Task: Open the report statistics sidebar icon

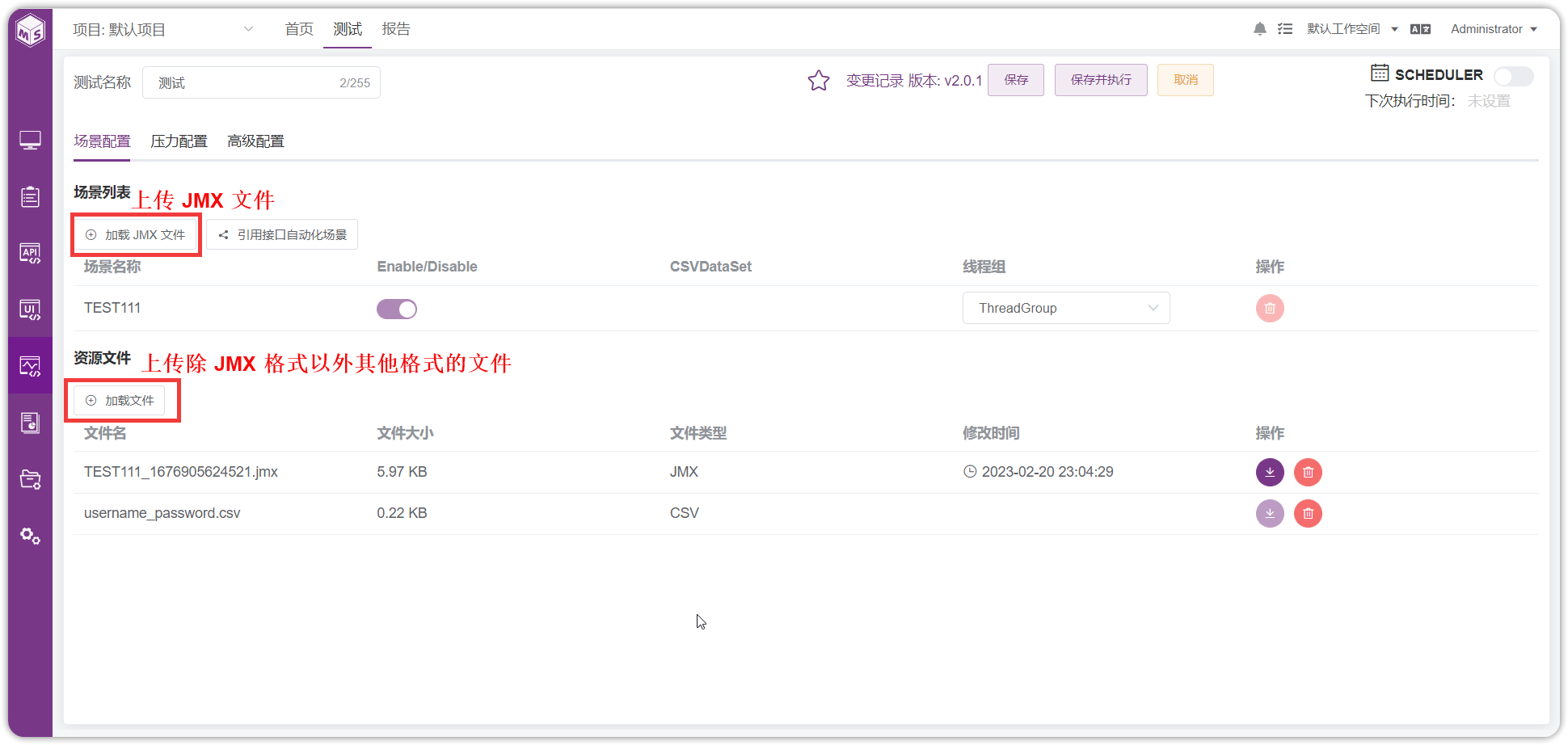Action: (31, 423)
